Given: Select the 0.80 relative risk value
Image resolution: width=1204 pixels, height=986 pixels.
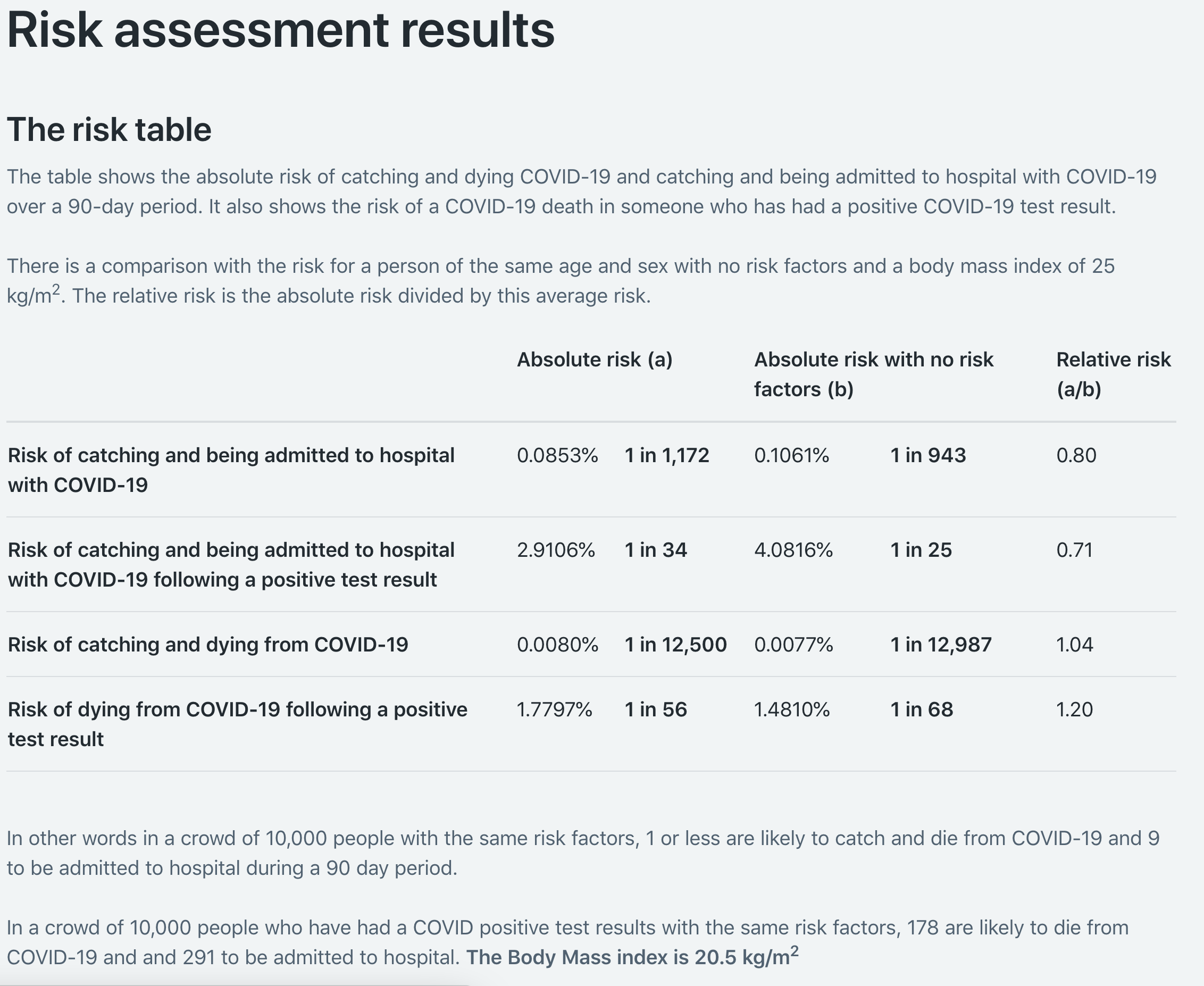Looking at the screenshot, I should pyautogui.click(x=1076, y=456).
